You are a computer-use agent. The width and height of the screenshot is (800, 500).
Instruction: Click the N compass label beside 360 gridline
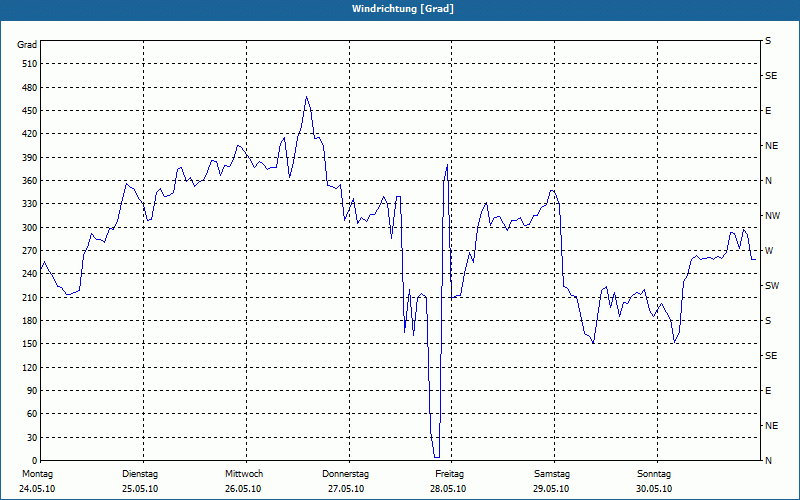click(768, 181)
